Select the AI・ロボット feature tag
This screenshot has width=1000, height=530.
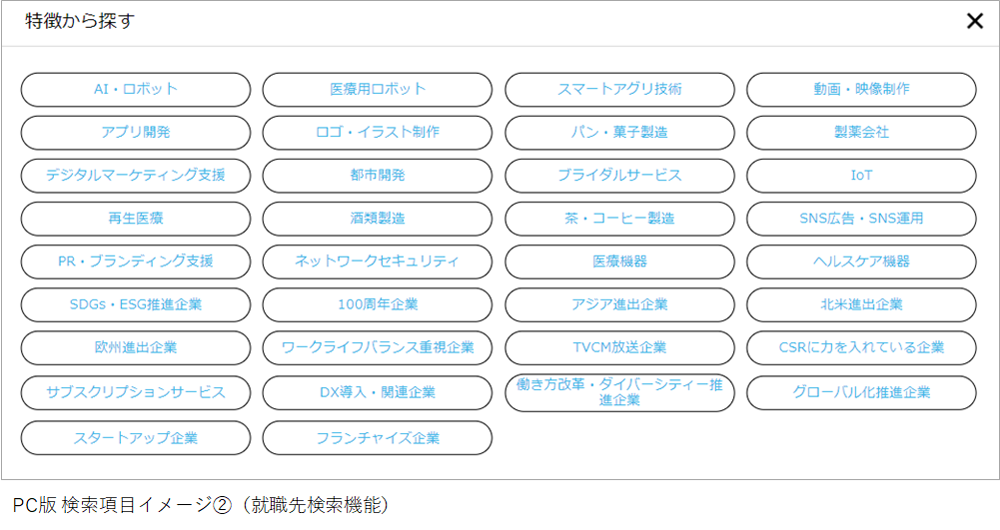tap(136, 89)
